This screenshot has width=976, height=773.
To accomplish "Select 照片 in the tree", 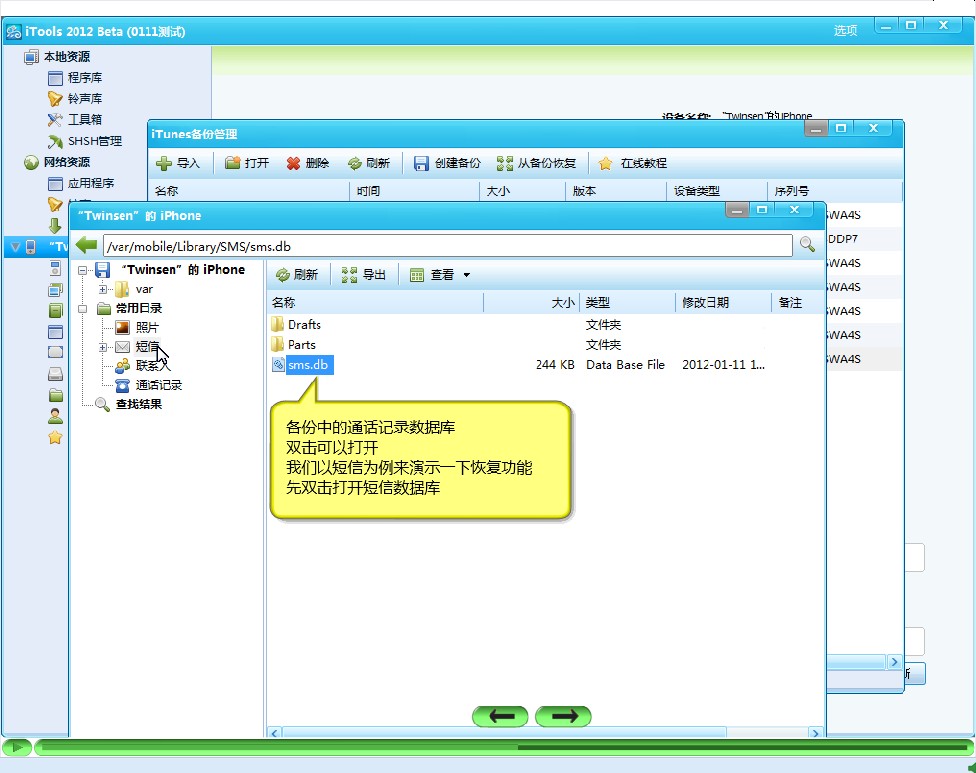I will (138, 327).
